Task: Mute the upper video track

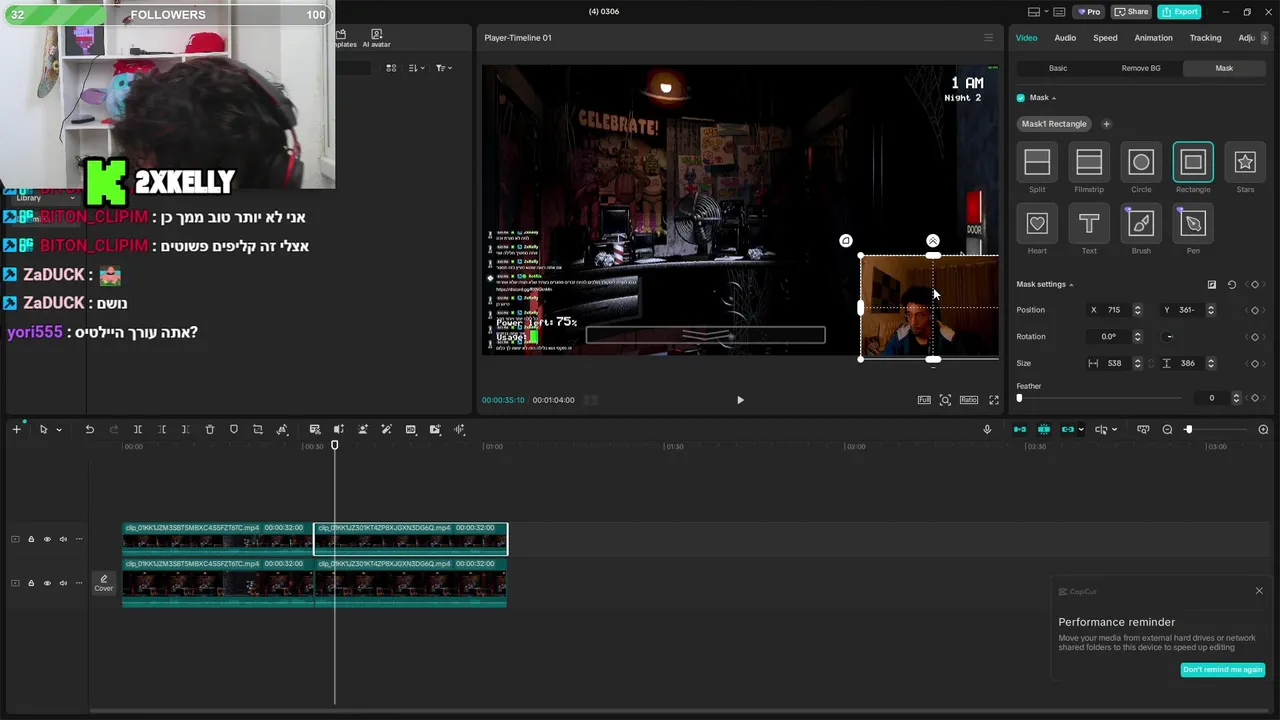Action: click(x=63, y=540)
